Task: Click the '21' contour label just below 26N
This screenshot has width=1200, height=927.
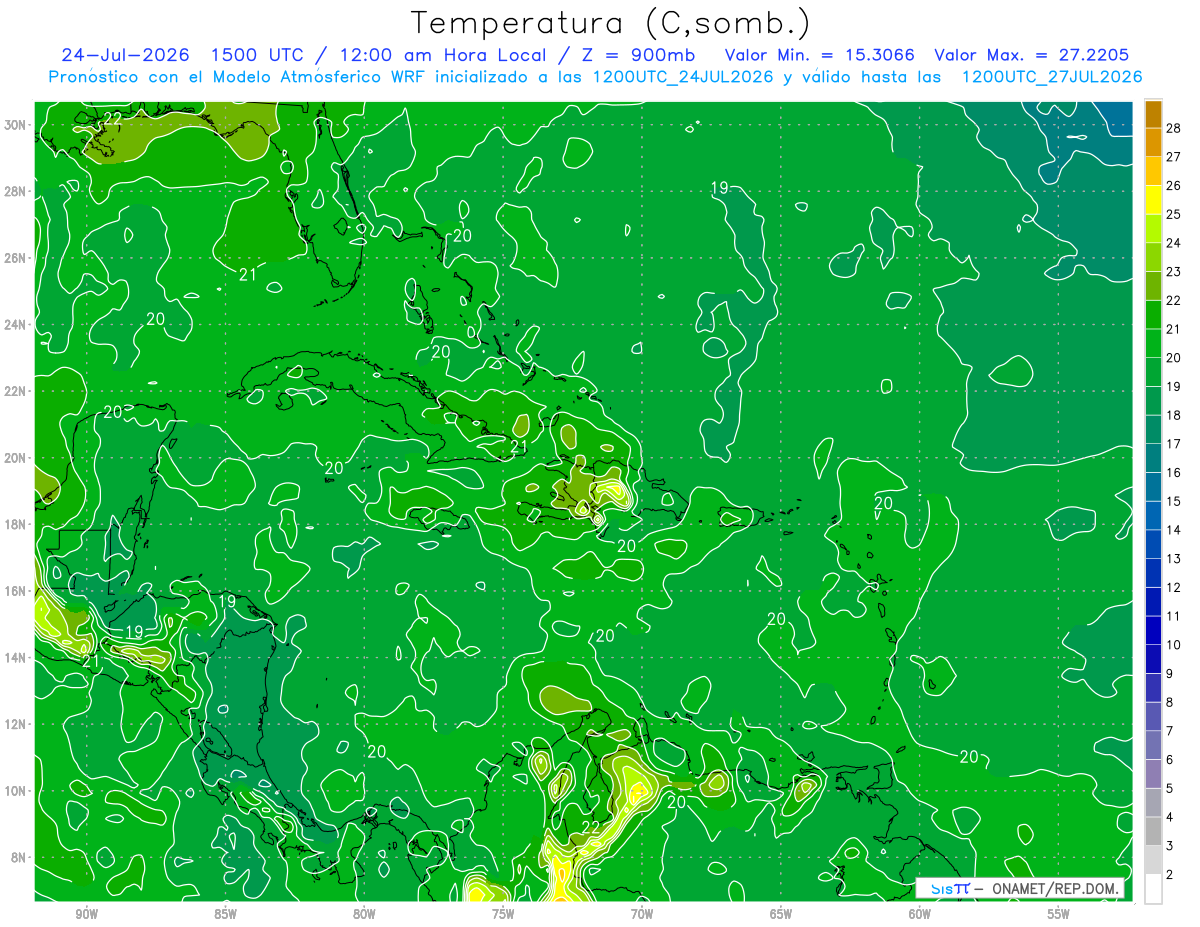Action: coord(249,274)
